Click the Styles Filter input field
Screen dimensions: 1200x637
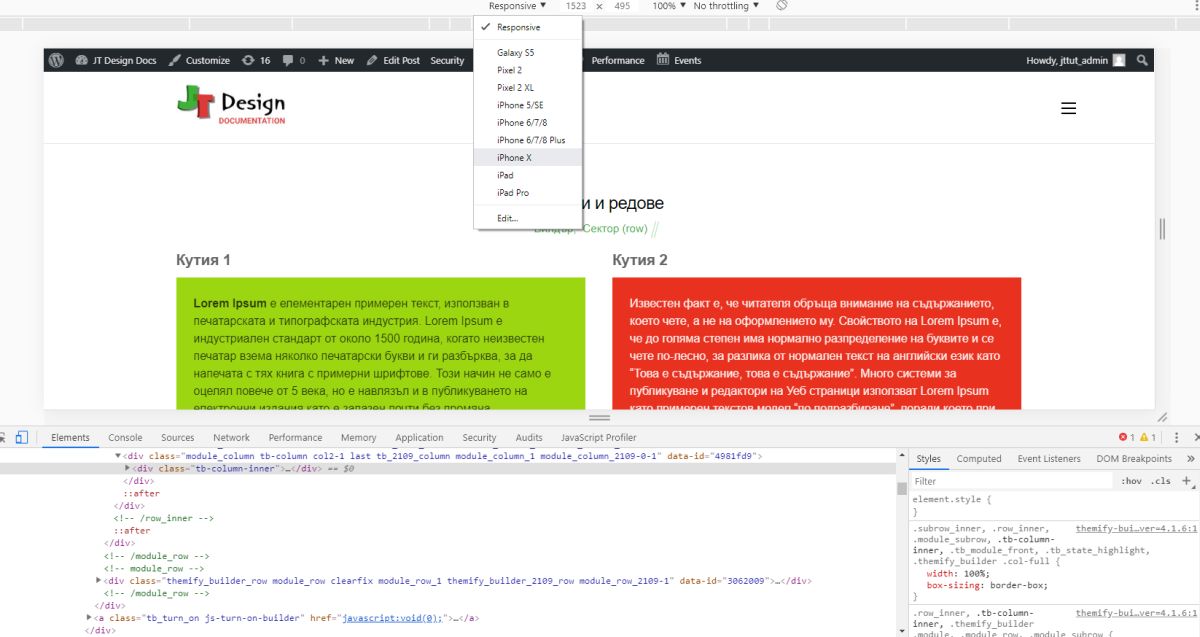[x=1011, y=481]
